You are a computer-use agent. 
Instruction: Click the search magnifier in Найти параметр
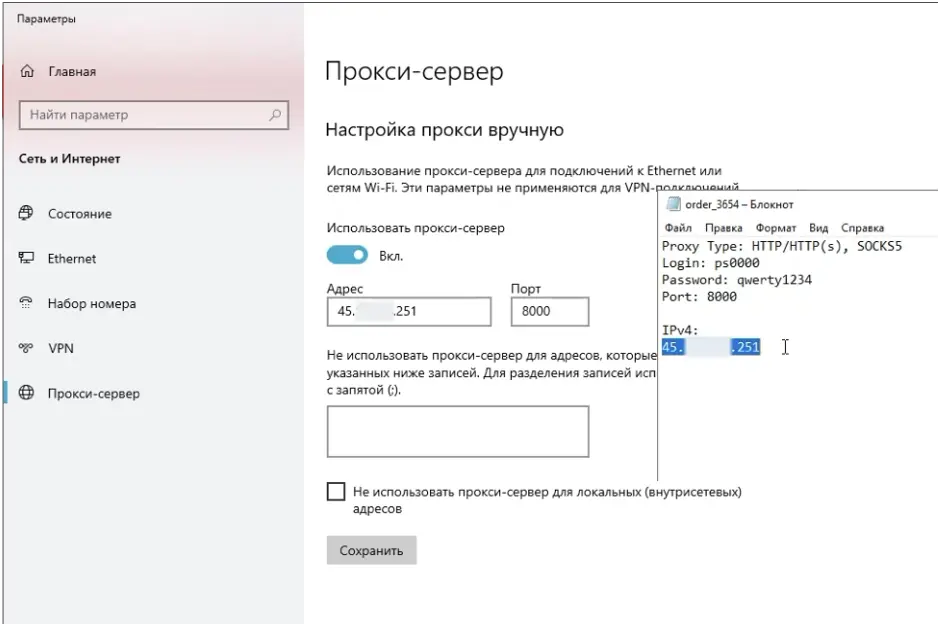pos(273,114)
